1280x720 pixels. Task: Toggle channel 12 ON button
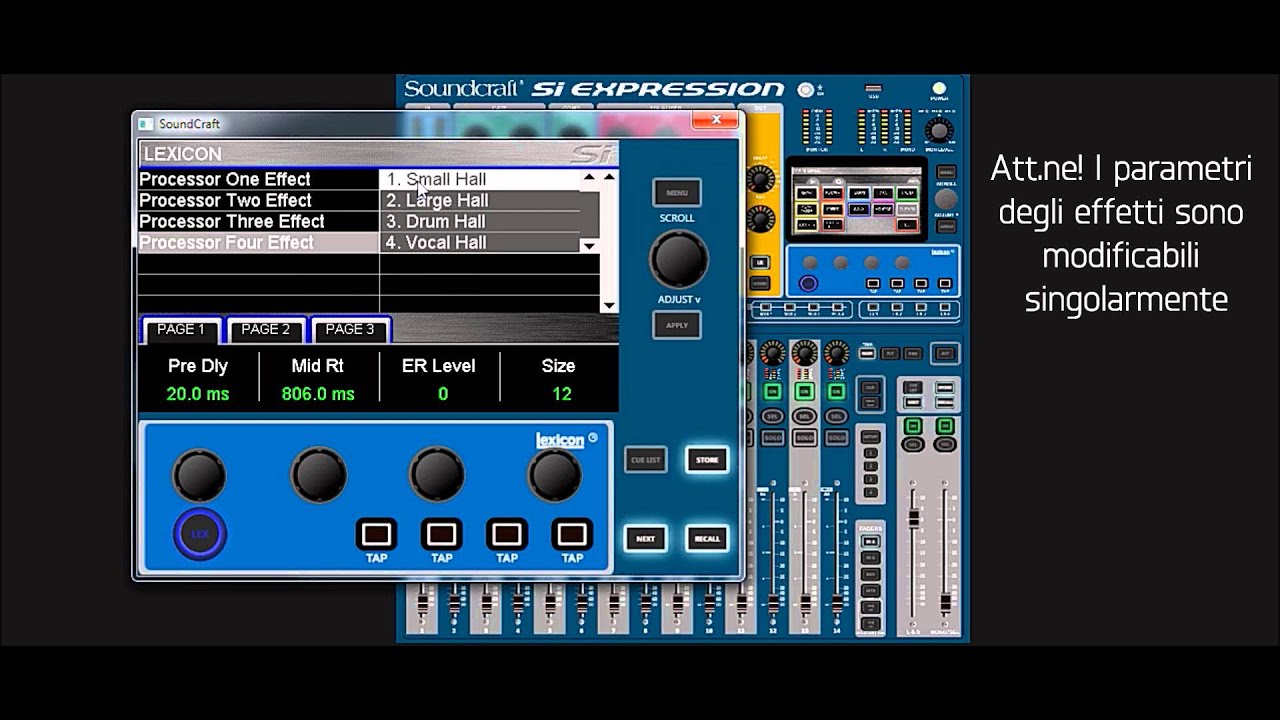point(773,391)
